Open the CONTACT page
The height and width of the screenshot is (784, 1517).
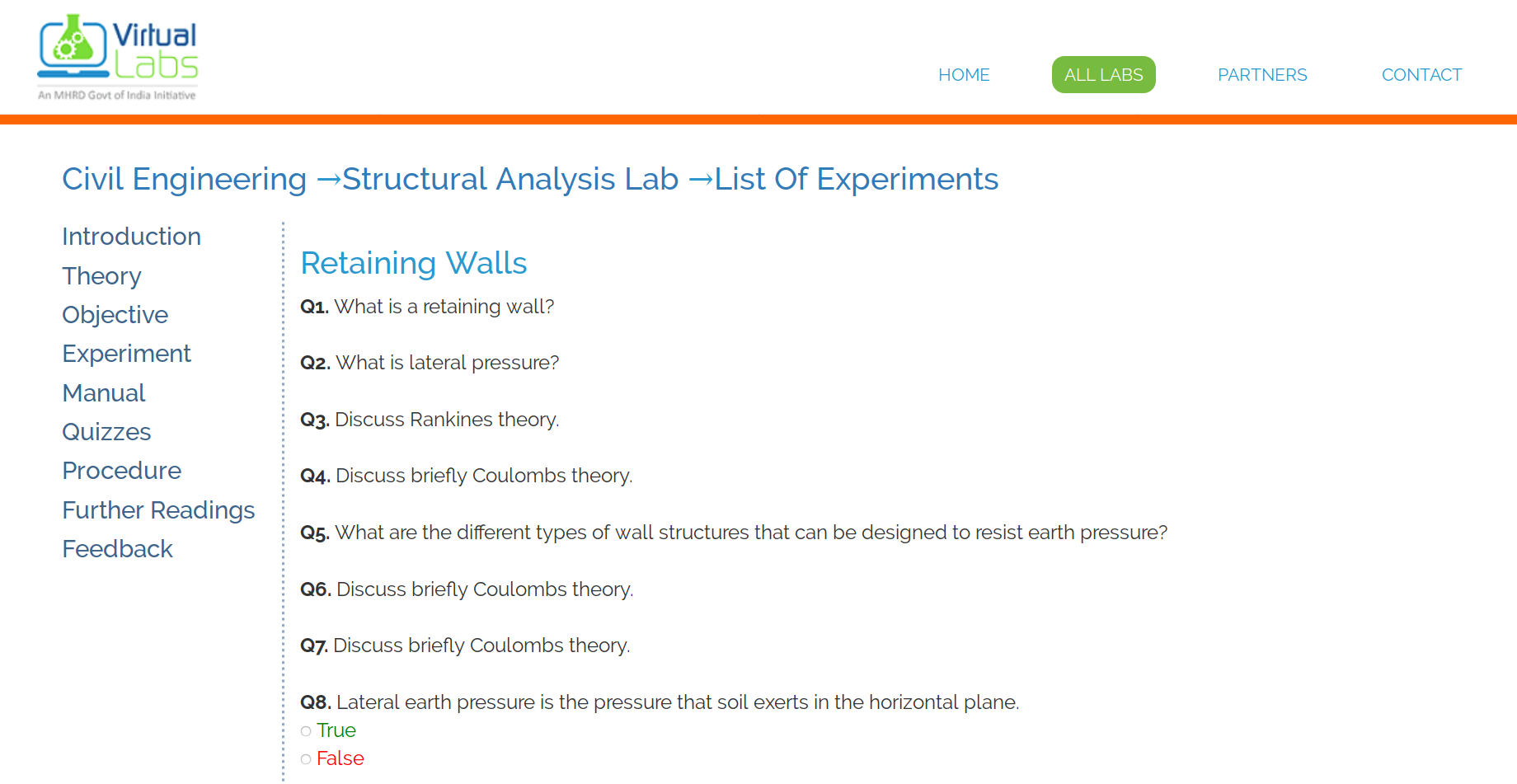click(x=1421, y=74)
